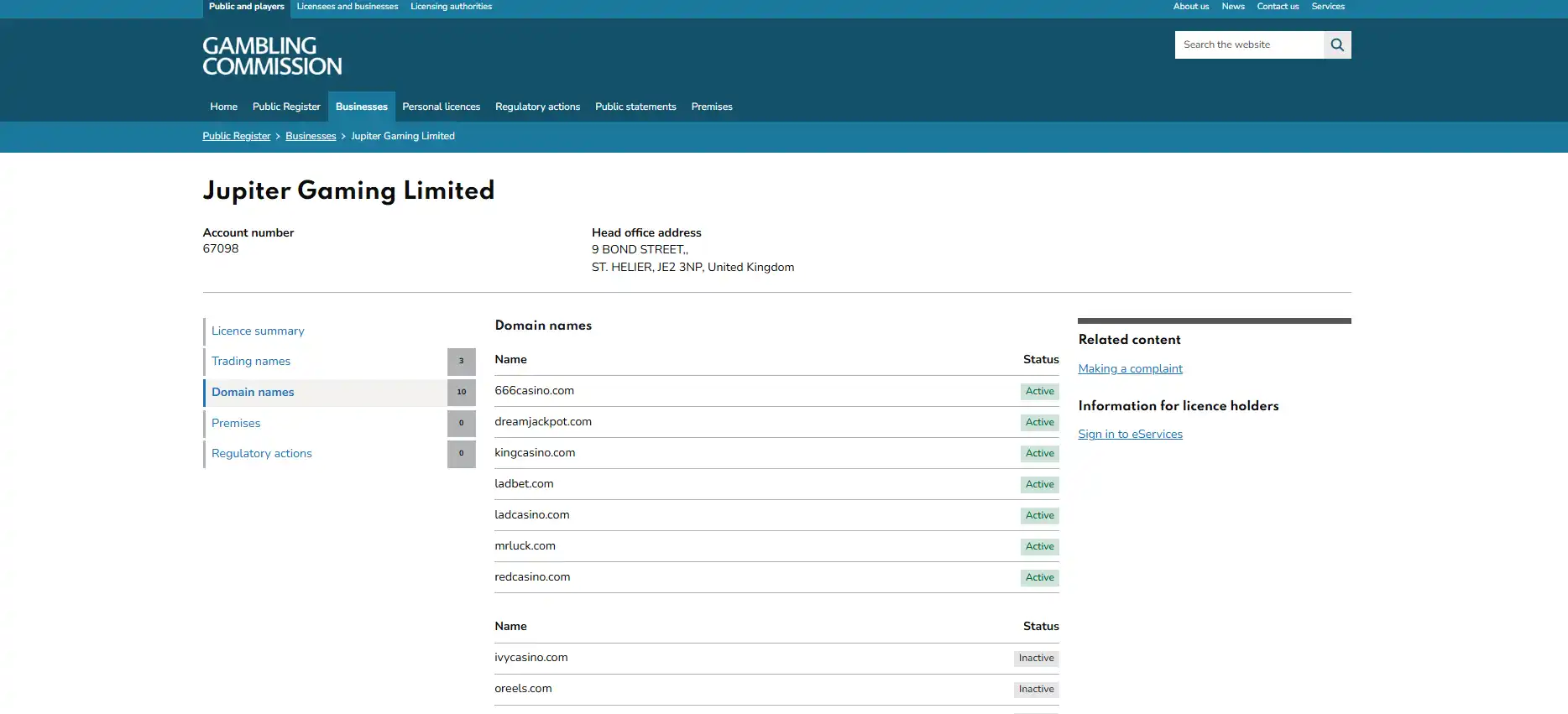Click the dreamjackpot.com domain name
Image resolution: width=1568 pixels, height=714 pixels.
[x=543, y=422]
